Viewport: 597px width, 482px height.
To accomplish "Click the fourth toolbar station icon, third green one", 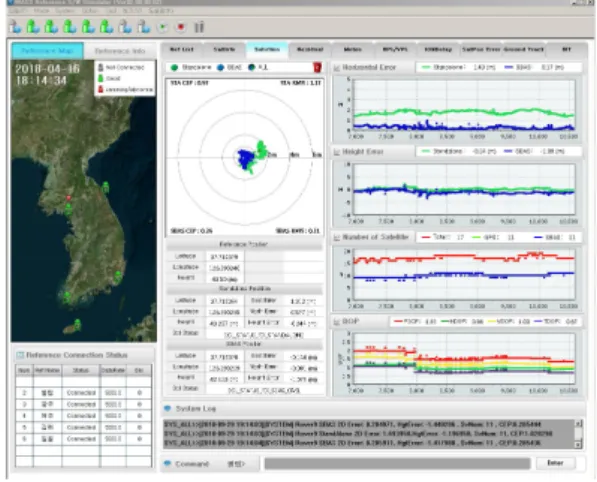I will (69, 27).
